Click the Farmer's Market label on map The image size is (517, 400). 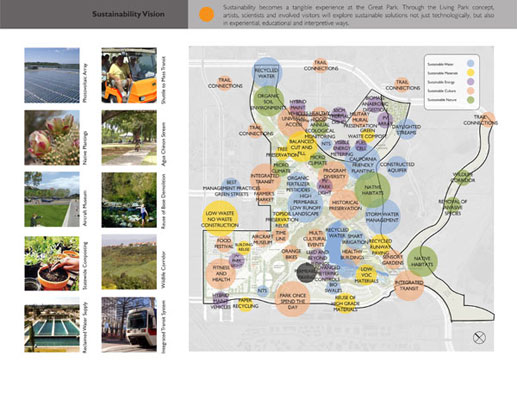265,196
